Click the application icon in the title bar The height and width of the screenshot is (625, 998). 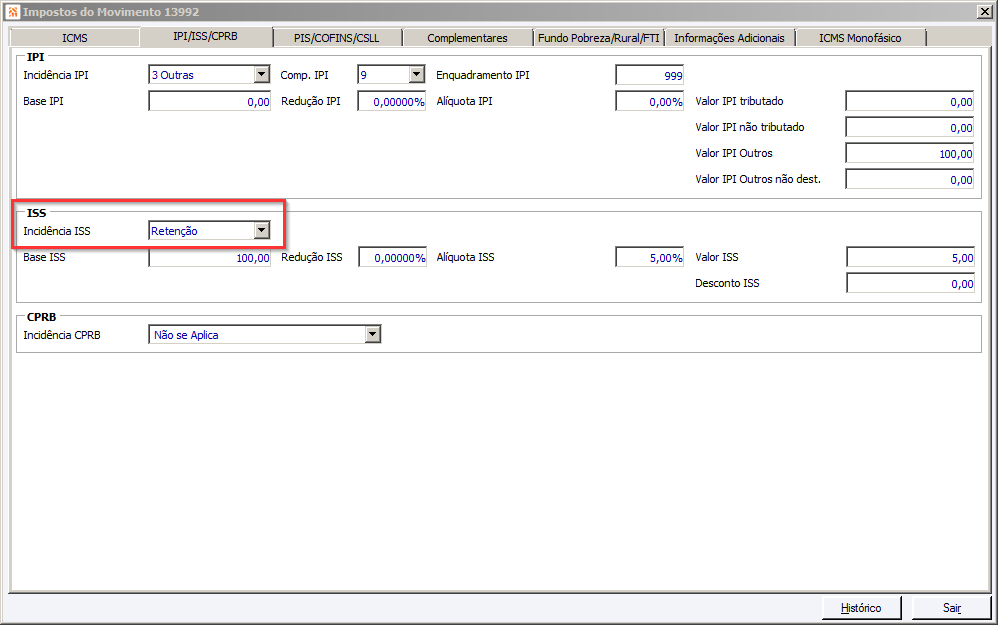click(x=13, y=11)
